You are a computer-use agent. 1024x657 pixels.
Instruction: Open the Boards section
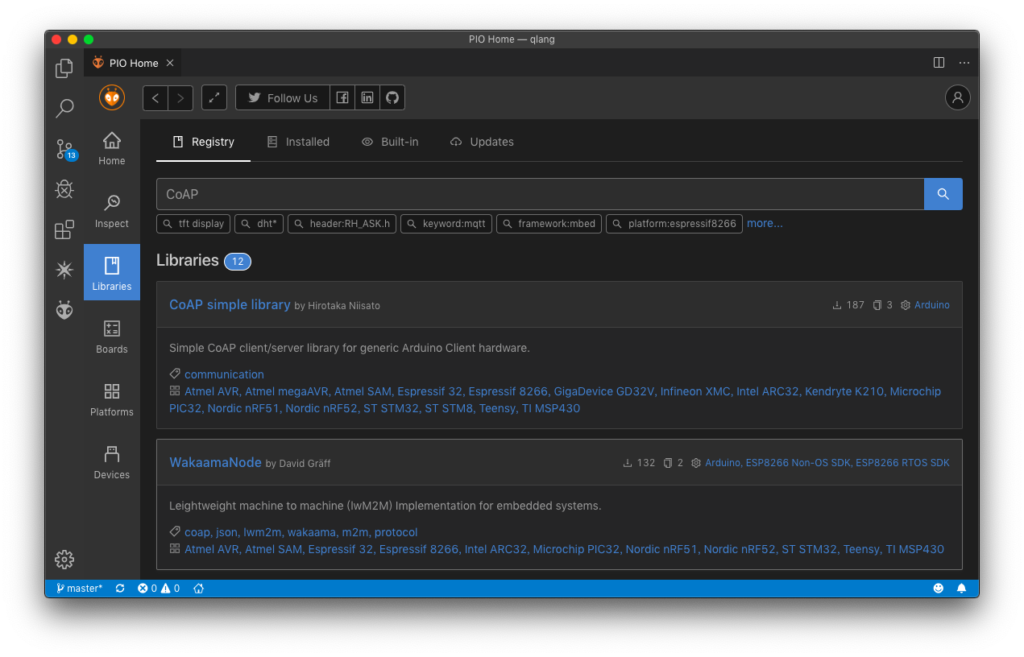click(112, 337)
